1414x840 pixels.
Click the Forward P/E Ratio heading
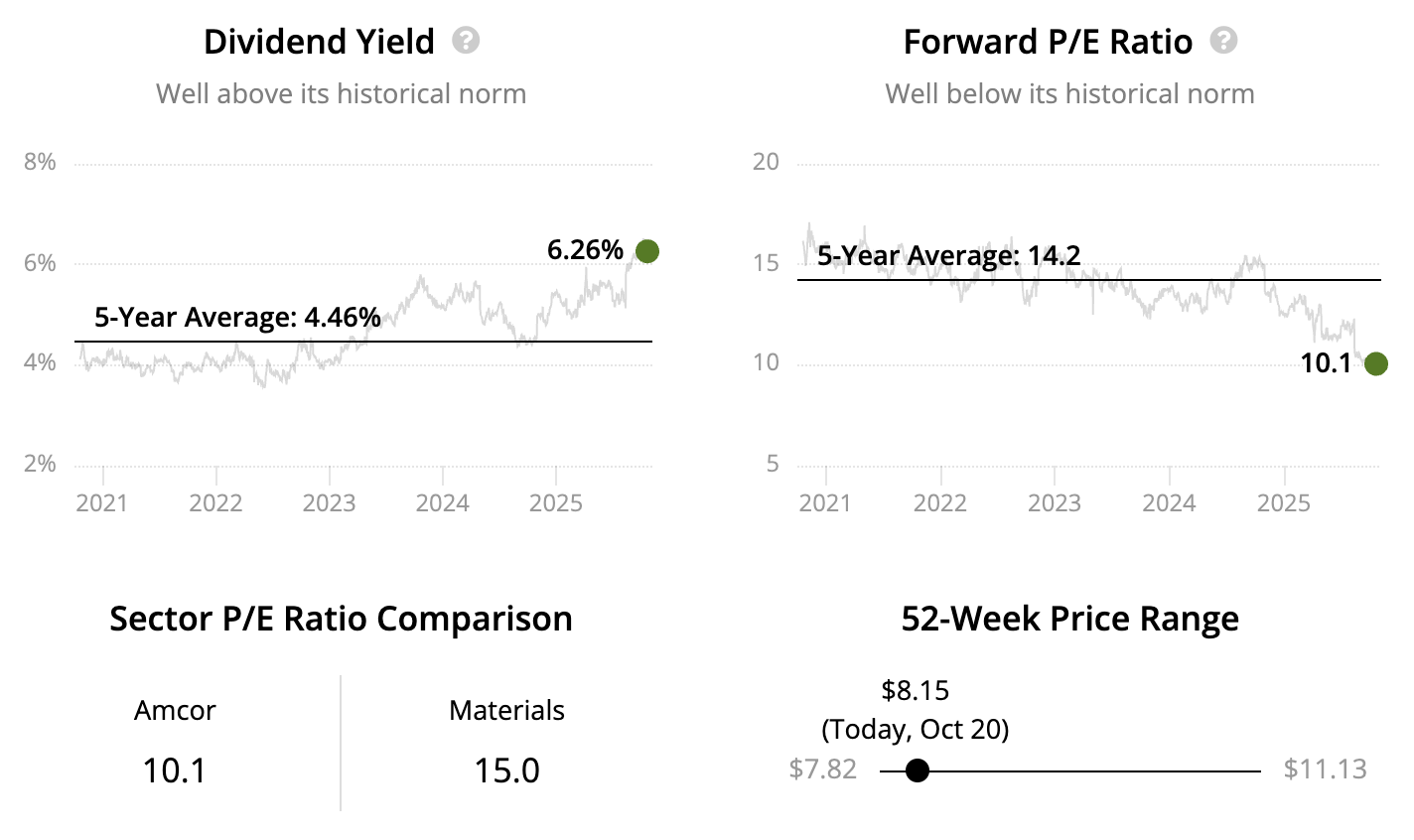click(1048, 42)
